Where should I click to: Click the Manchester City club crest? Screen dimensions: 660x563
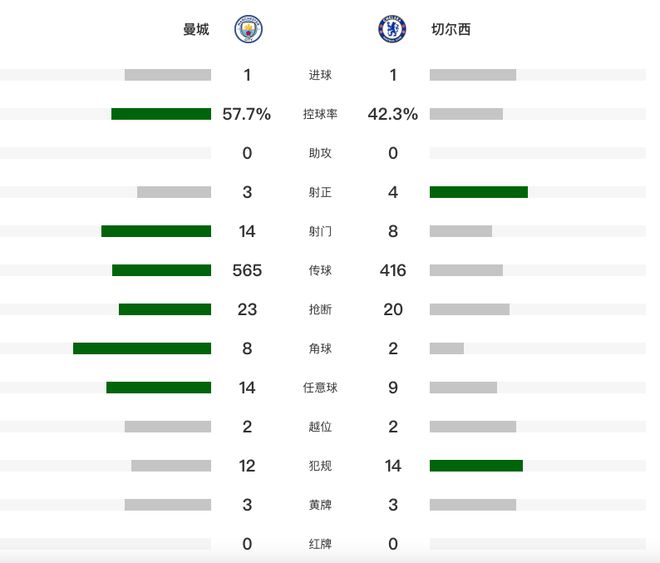pyautogui.click(x=248, y=29)
